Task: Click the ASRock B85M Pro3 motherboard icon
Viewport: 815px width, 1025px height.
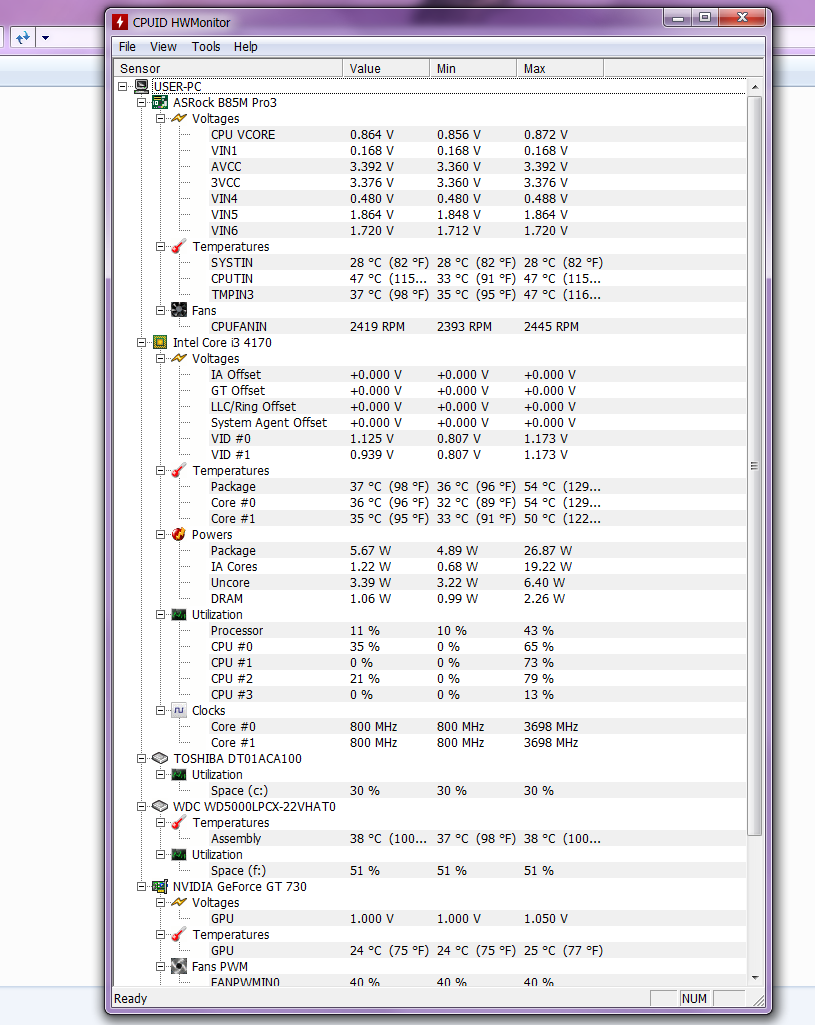Action: [x=160, y=103]
